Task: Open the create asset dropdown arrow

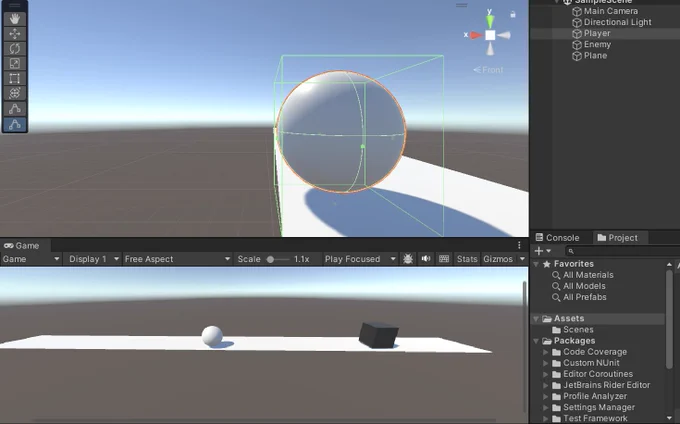Action: point(549,251)
